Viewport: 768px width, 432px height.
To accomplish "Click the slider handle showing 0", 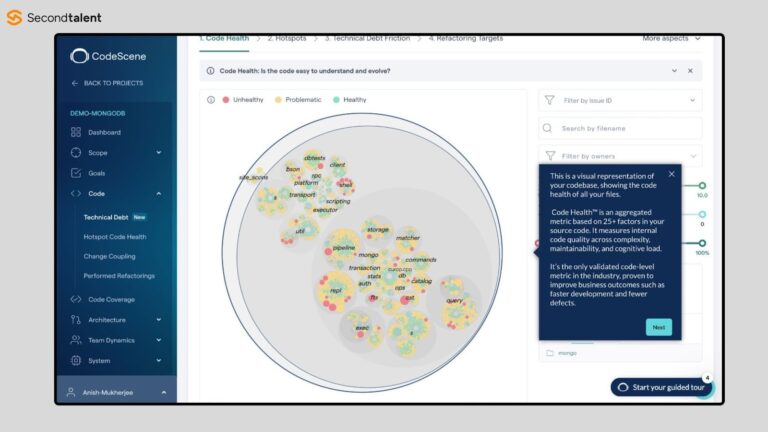I will (702, 215).
